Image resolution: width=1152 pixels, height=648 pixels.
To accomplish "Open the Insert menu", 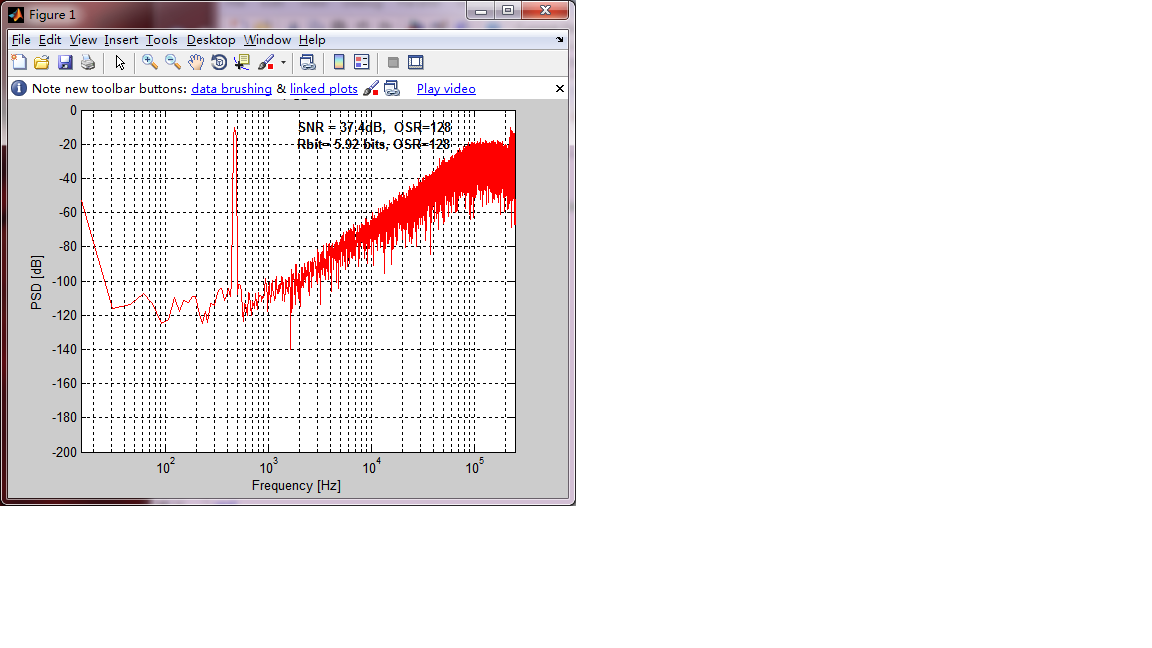I will pyautogui.click(x=120, y=40).
